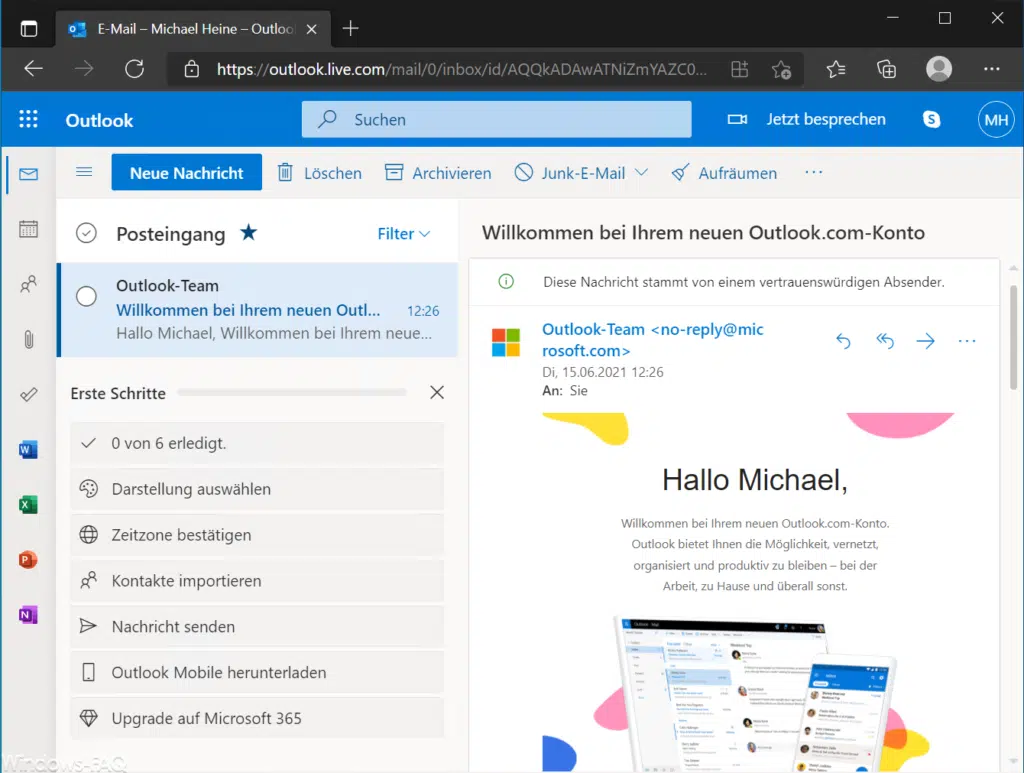Open more mail actions with the ellipsis
This screenshot has height=773, width=1024.
click(x=813, y=172)
